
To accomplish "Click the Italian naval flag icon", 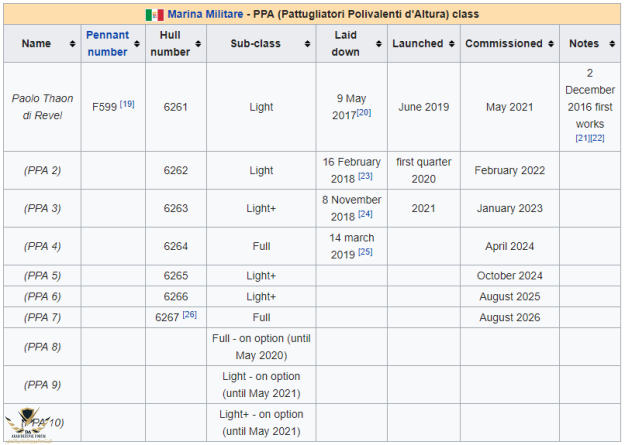I will [x=155, y=15].
